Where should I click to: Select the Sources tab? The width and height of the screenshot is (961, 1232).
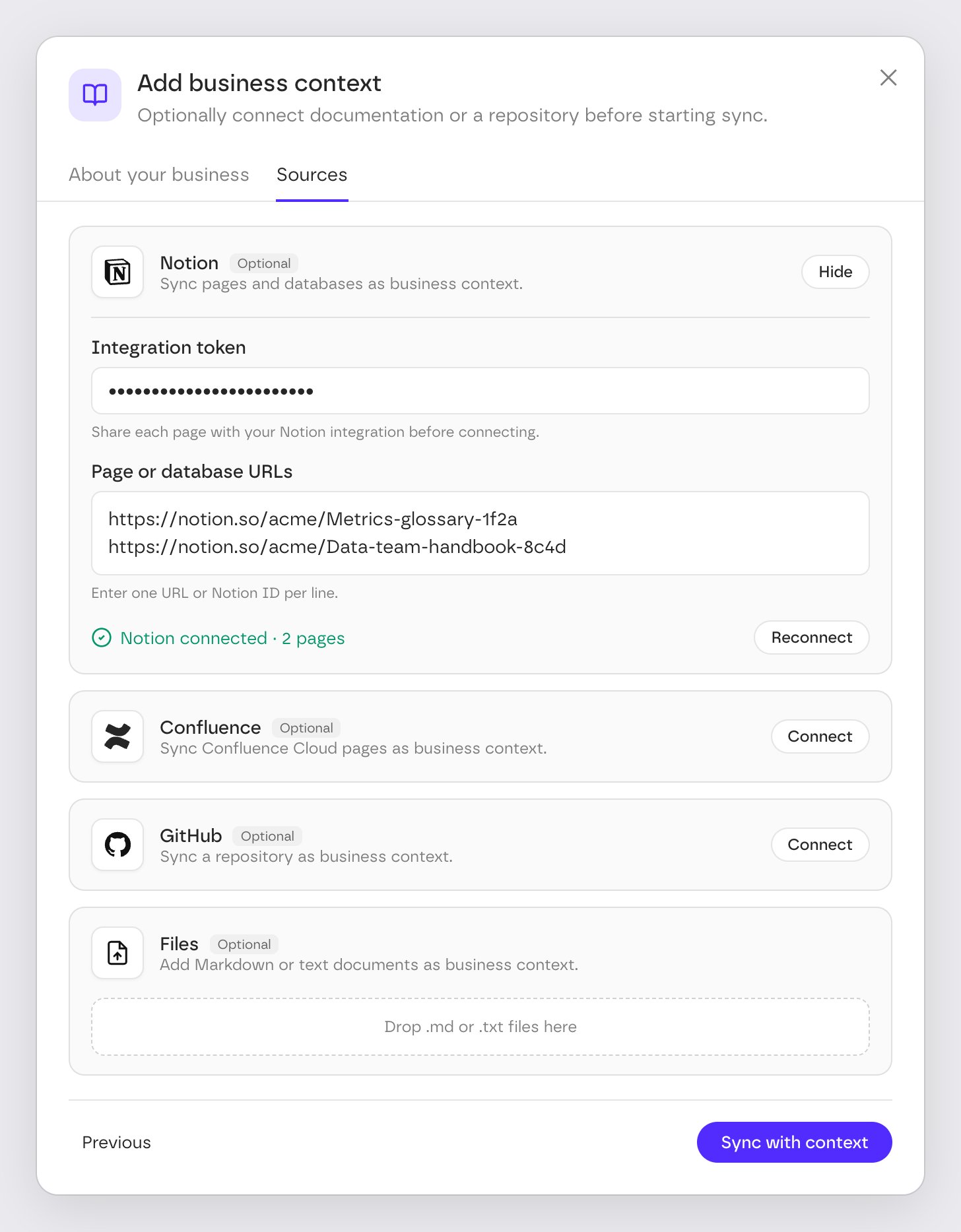(312, 174)
